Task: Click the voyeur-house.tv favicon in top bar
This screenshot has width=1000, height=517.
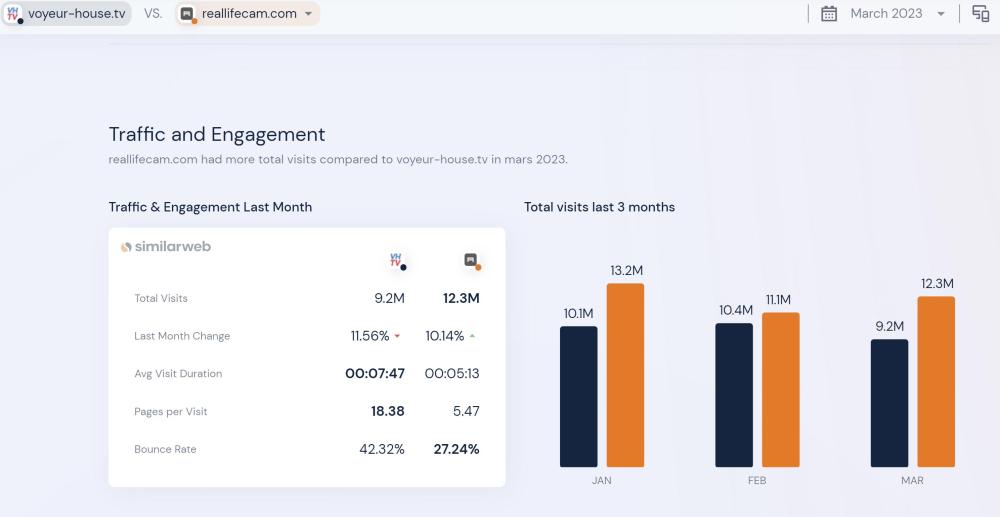Action: (14, 14)
